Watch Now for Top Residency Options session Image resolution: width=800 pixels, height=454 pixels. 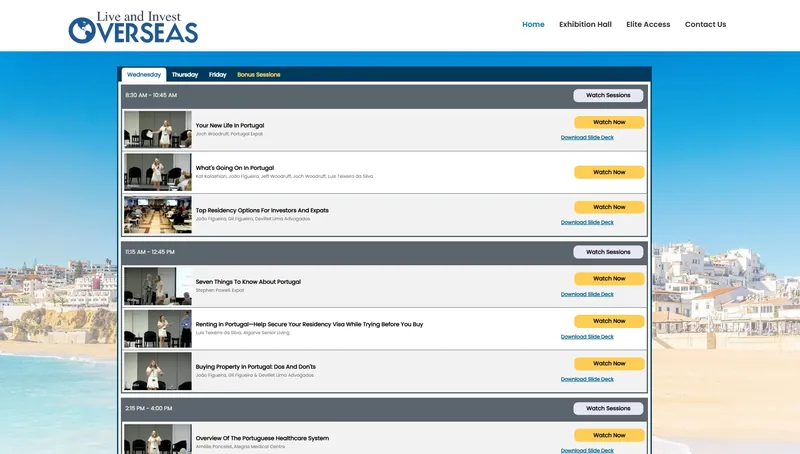(x=609, y=207)
